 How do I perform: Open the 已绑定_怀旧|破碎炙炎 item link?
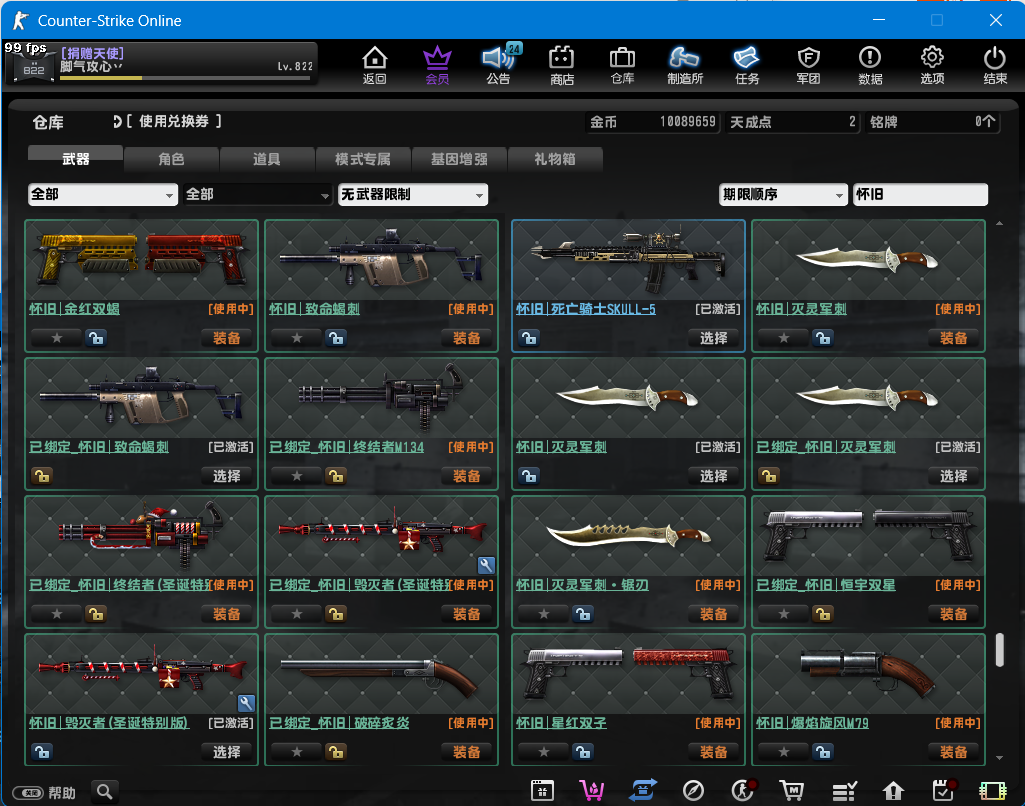click(x=339, y=723)
